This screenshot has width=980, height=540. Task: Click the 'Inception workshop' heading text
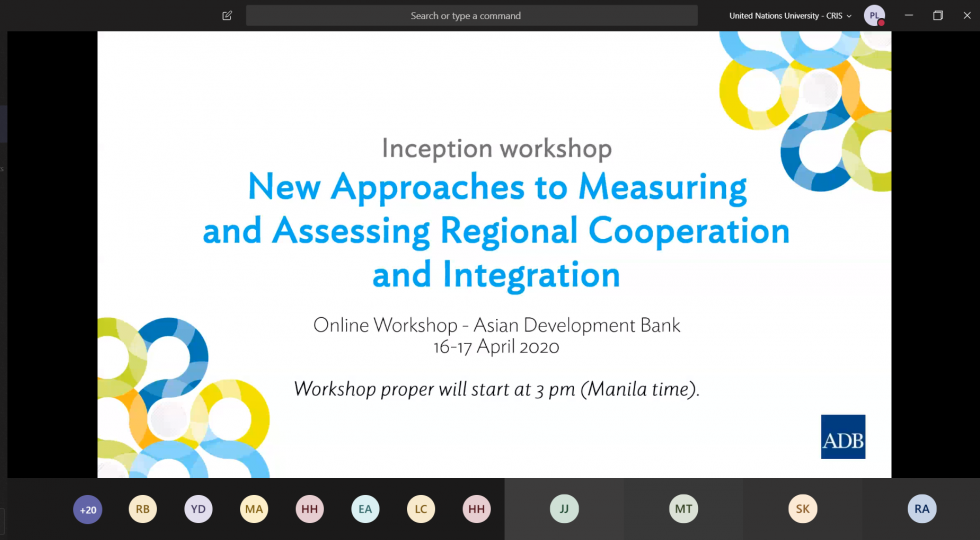pyautogui.click(x=497, y=149)
